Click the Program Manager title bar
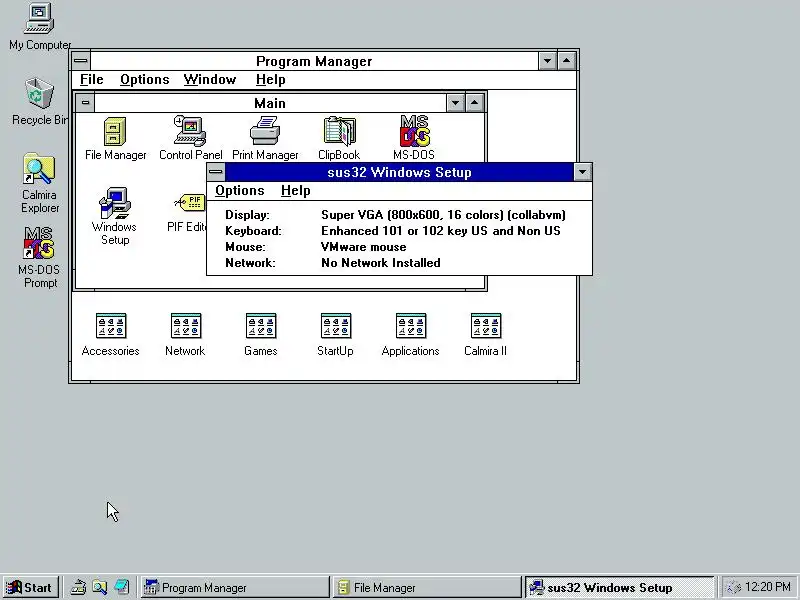800x600 pixels. [314, 61]
